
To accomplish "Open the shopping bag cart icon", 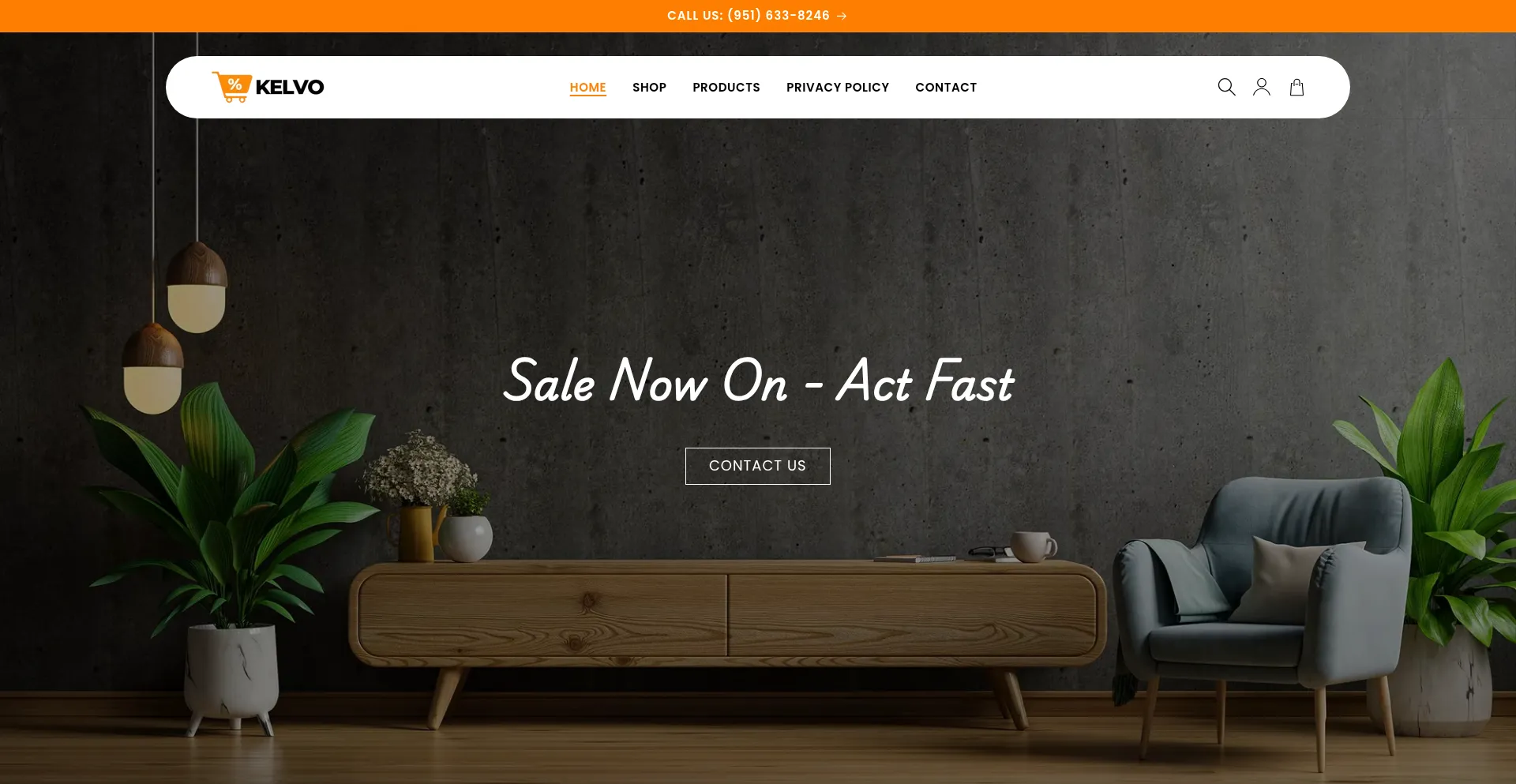I will [x=1296, y=87].
